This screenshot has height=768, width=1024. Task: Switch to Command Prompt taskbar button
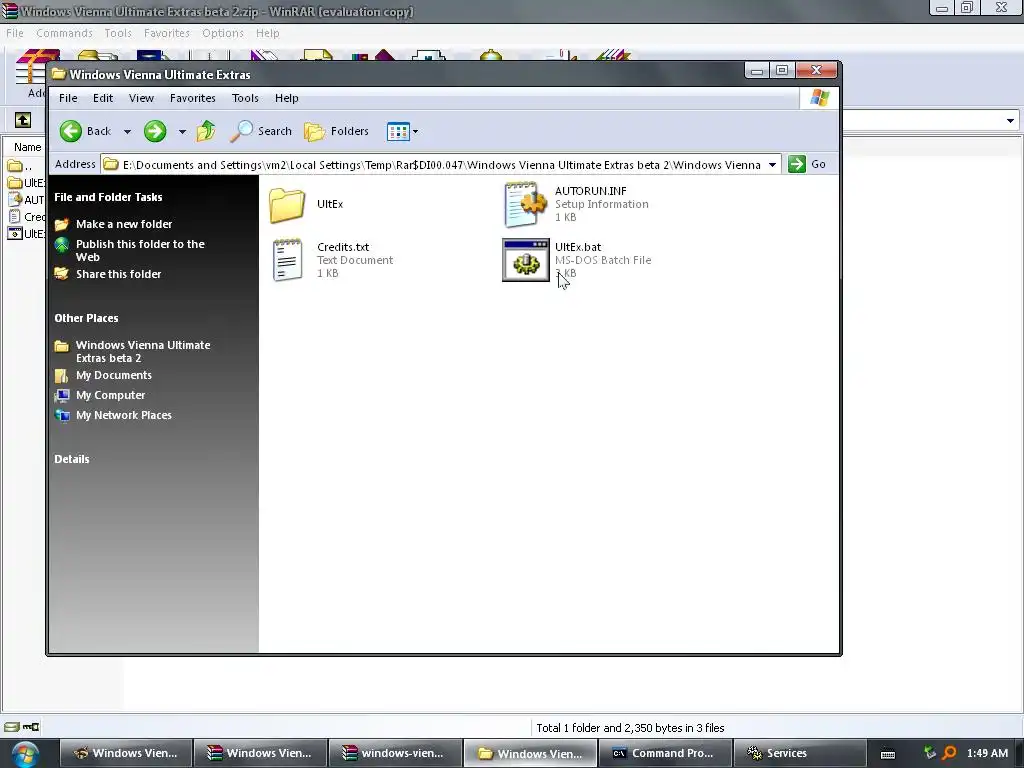(664, 754)
